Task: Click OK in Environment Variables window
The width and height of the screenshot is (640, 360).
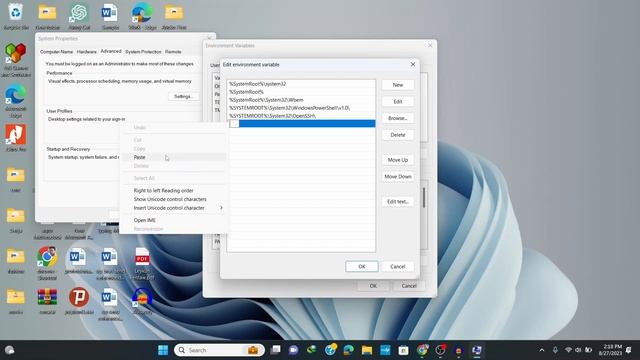Action: coord(373,286)
